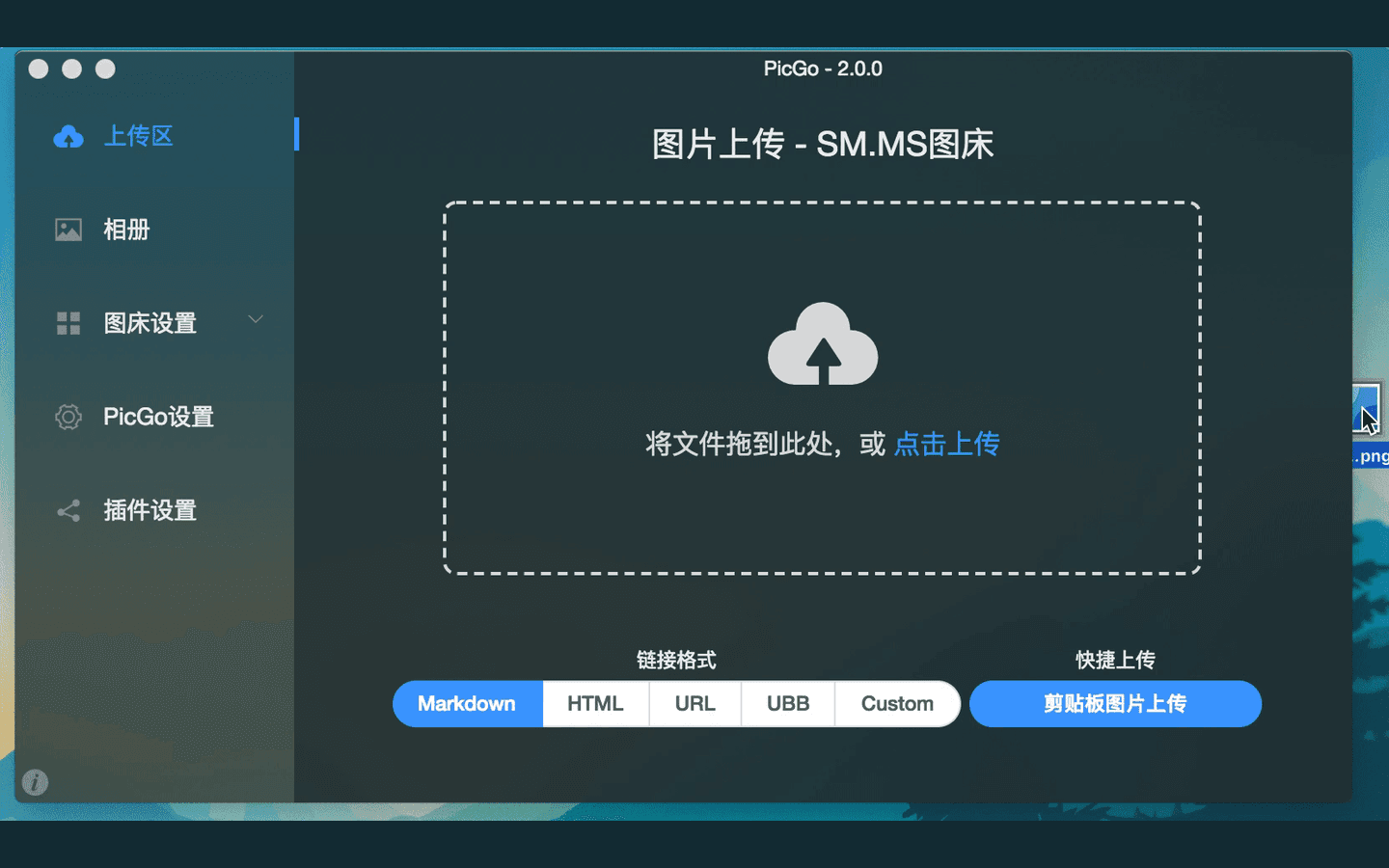This screenshot has width=1389, height=868.
Task: Click the PicGo - 2.0.0 window title
Action: point(823,68)
